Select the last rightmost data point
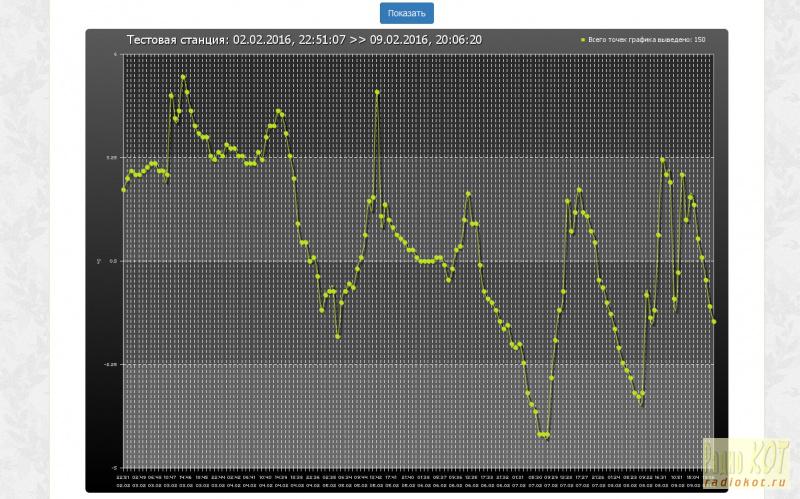The image size is (800, 499). coord(714,321)
